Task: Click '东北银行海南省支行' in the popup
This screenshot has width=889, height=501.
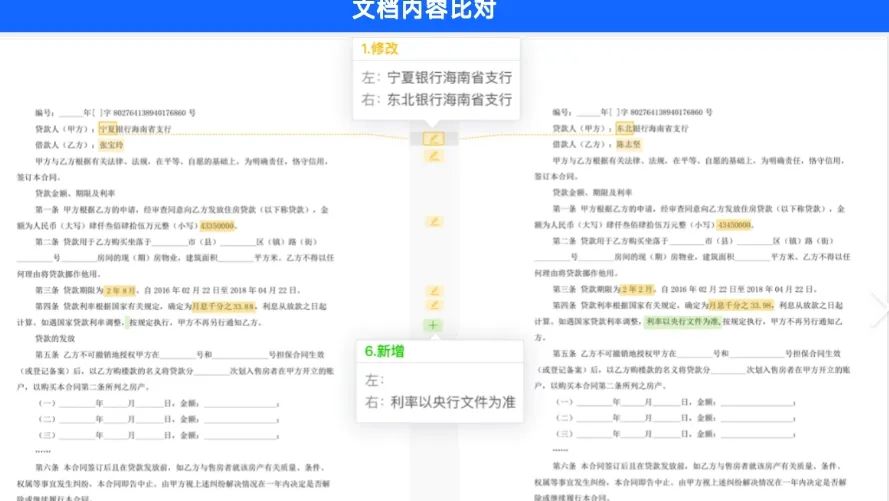Action: [x=449, y=99]
